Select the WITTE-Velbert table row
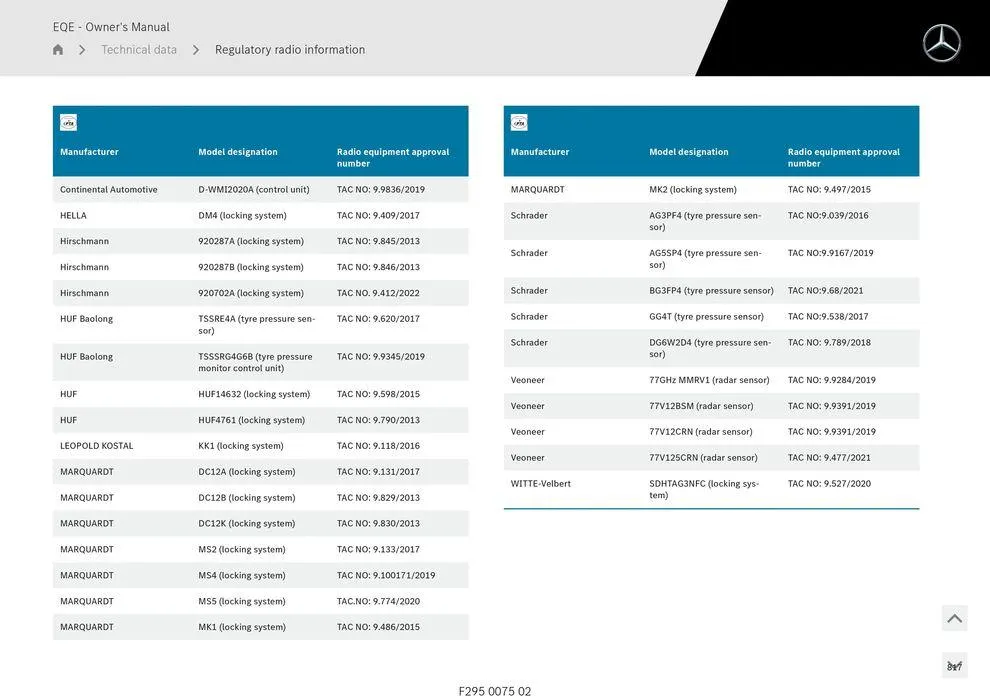The image size is (990, 700). [x=711, y=489]
